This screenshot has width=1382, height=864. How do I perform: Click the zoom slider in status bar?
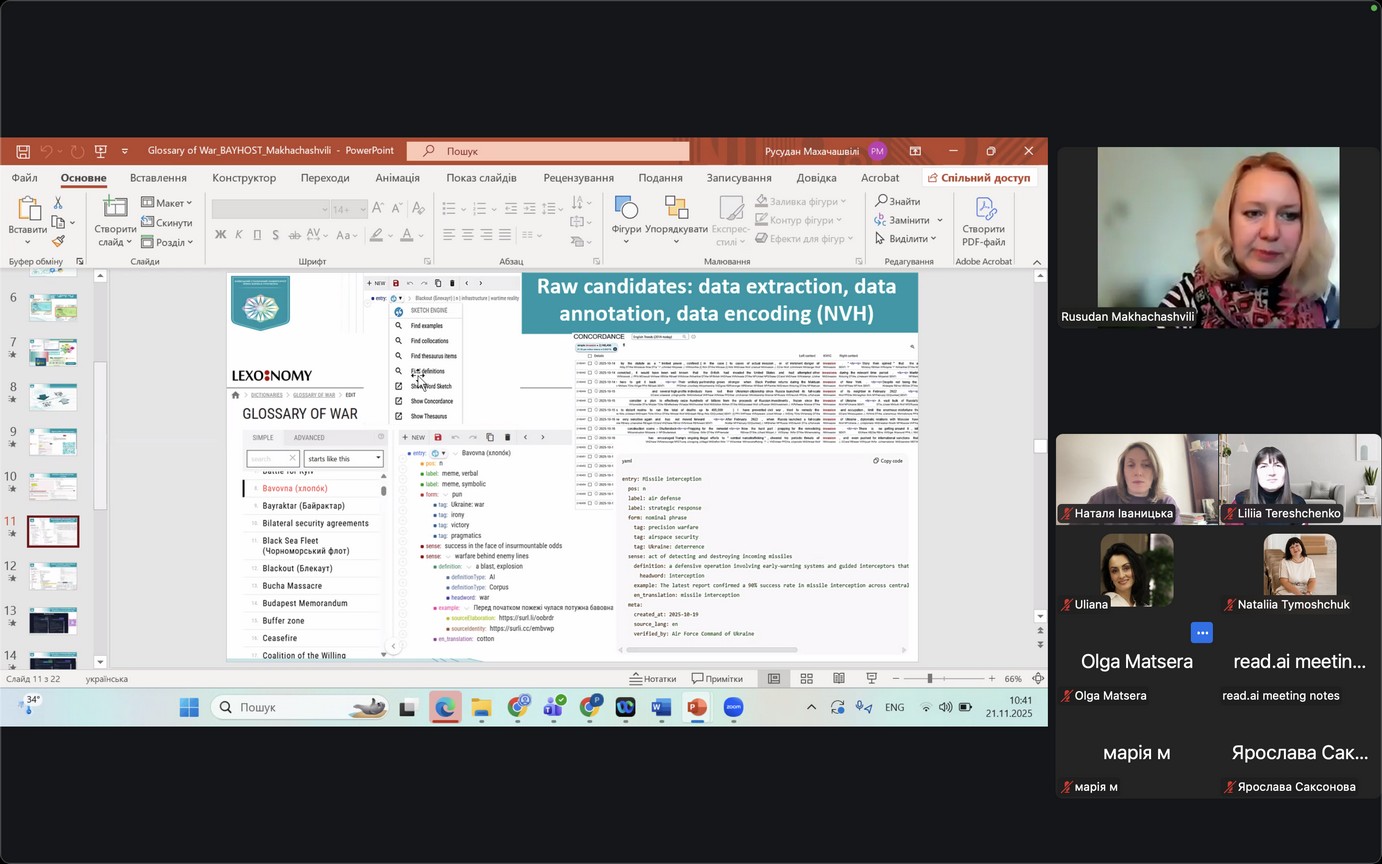pos(930,679)
